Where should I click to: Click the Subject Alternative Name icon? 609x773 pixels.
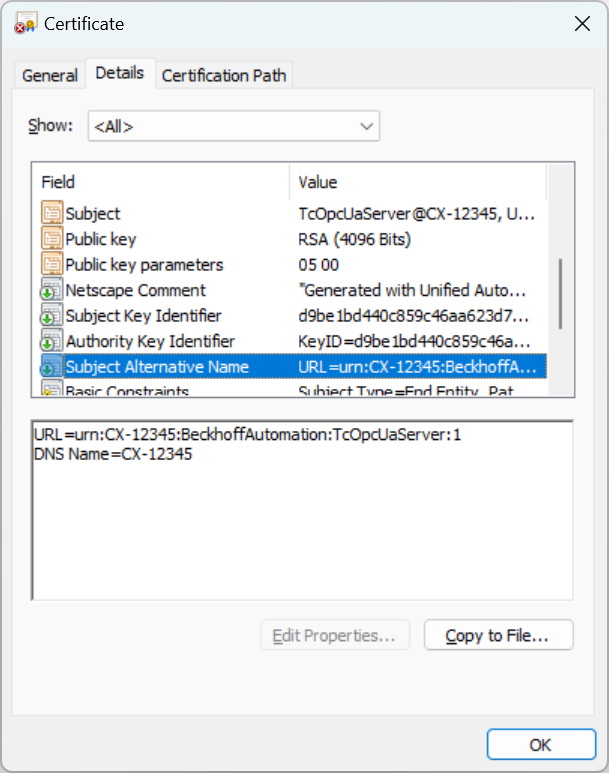52,367
